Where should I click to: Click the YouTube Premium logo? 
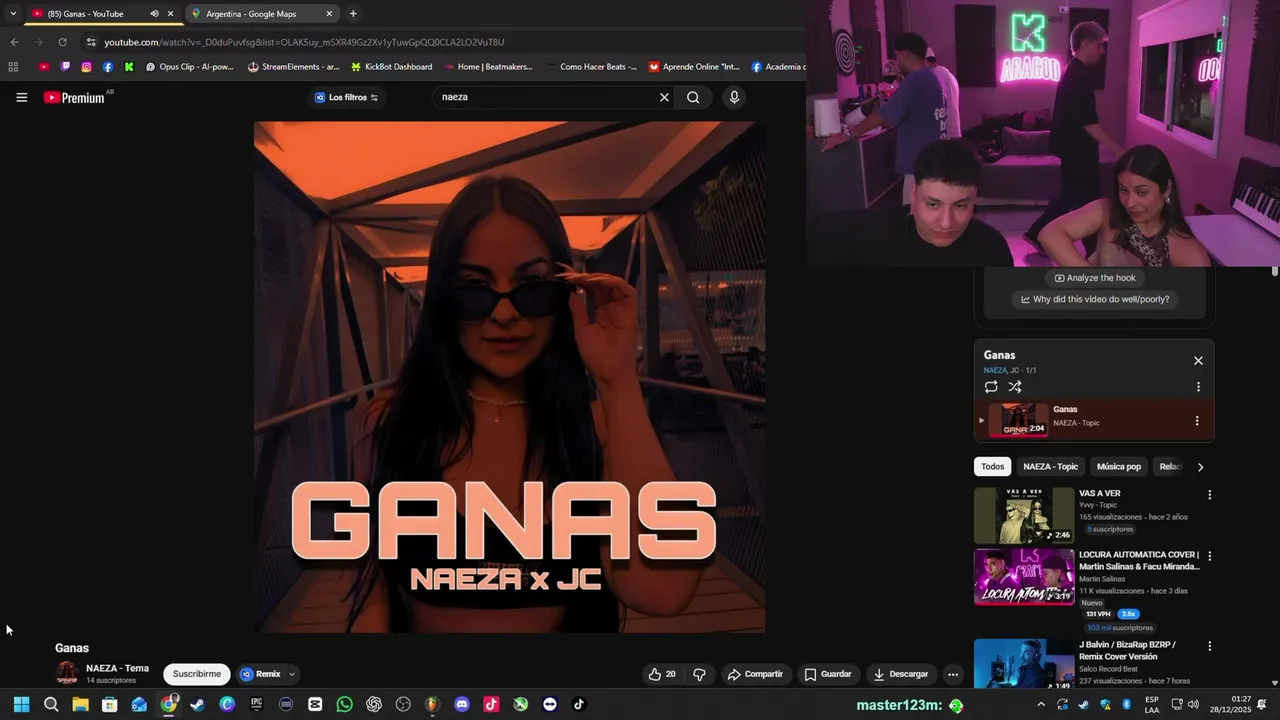(74, 97)
